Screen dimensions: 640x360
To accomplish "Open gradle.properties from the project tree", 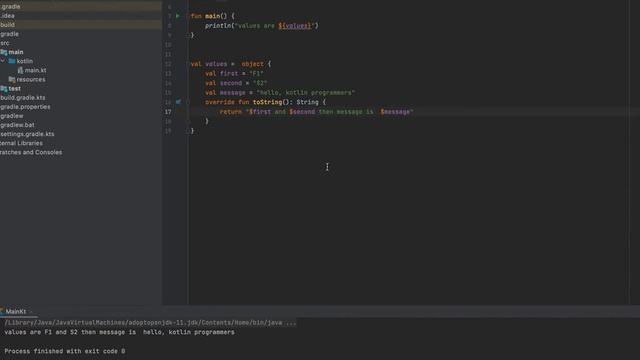I will (x=25, y=107).
